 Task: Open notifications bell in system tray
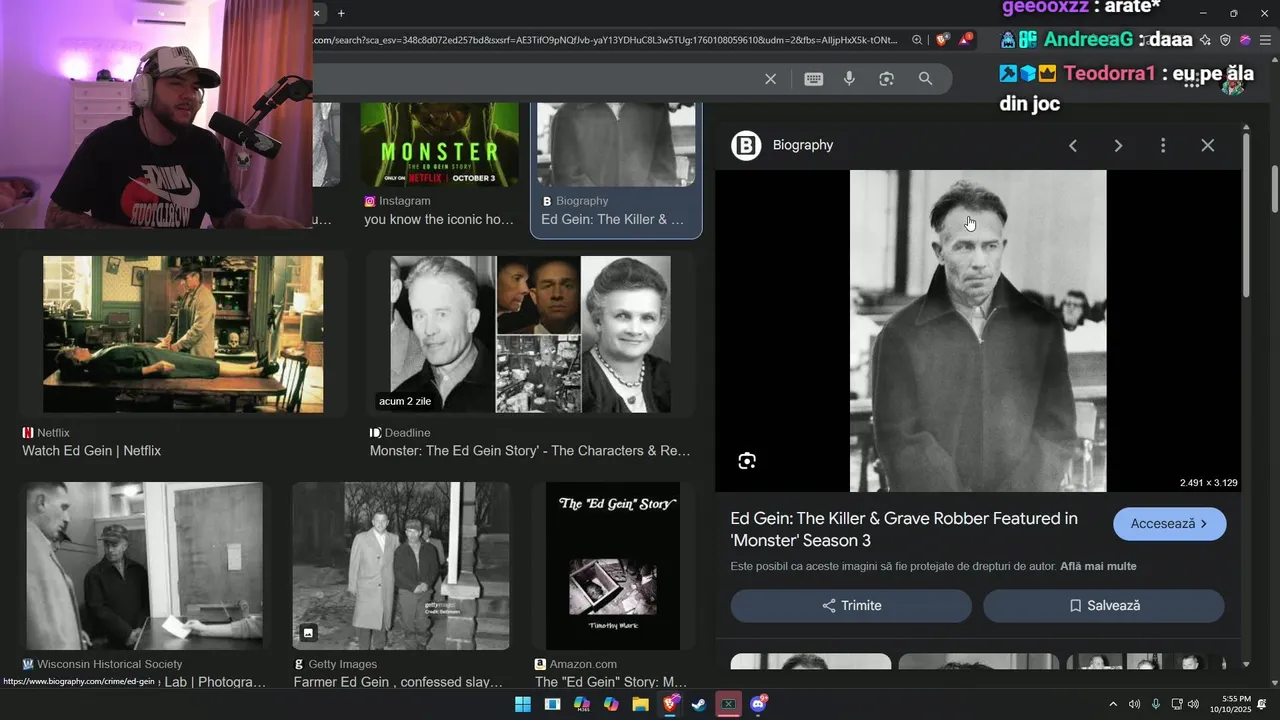point(1263,704)
